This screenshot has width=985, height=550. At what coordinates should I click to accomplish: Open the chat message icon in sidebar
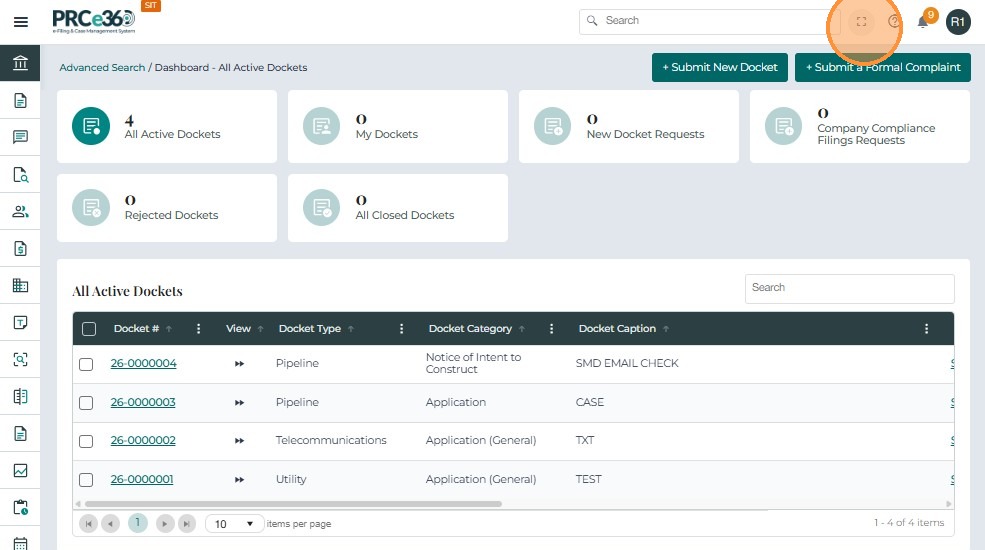coord(20,138)
